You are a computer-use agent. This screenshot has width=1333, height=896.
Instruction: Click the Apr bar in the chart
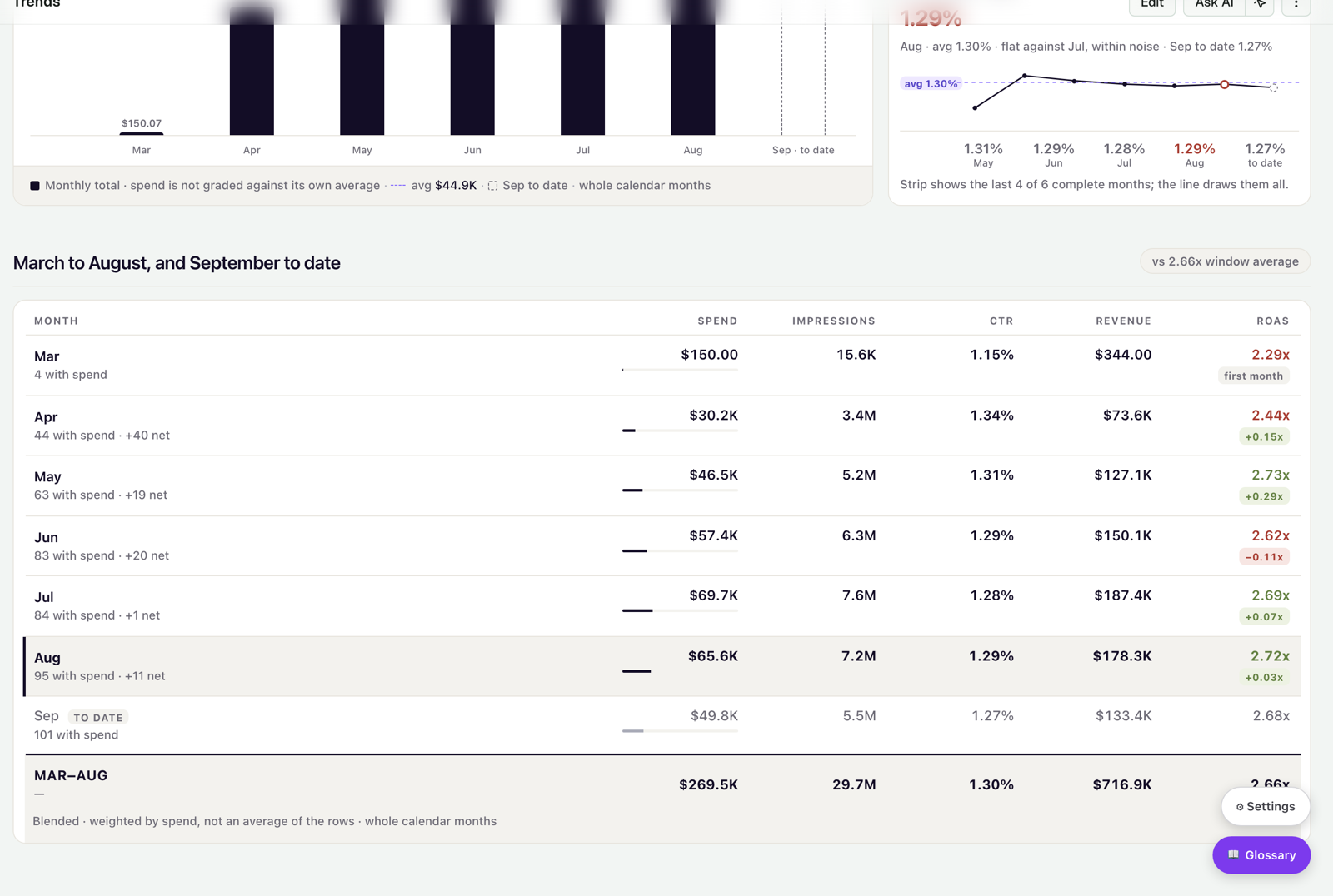click(x=252, y=71)
